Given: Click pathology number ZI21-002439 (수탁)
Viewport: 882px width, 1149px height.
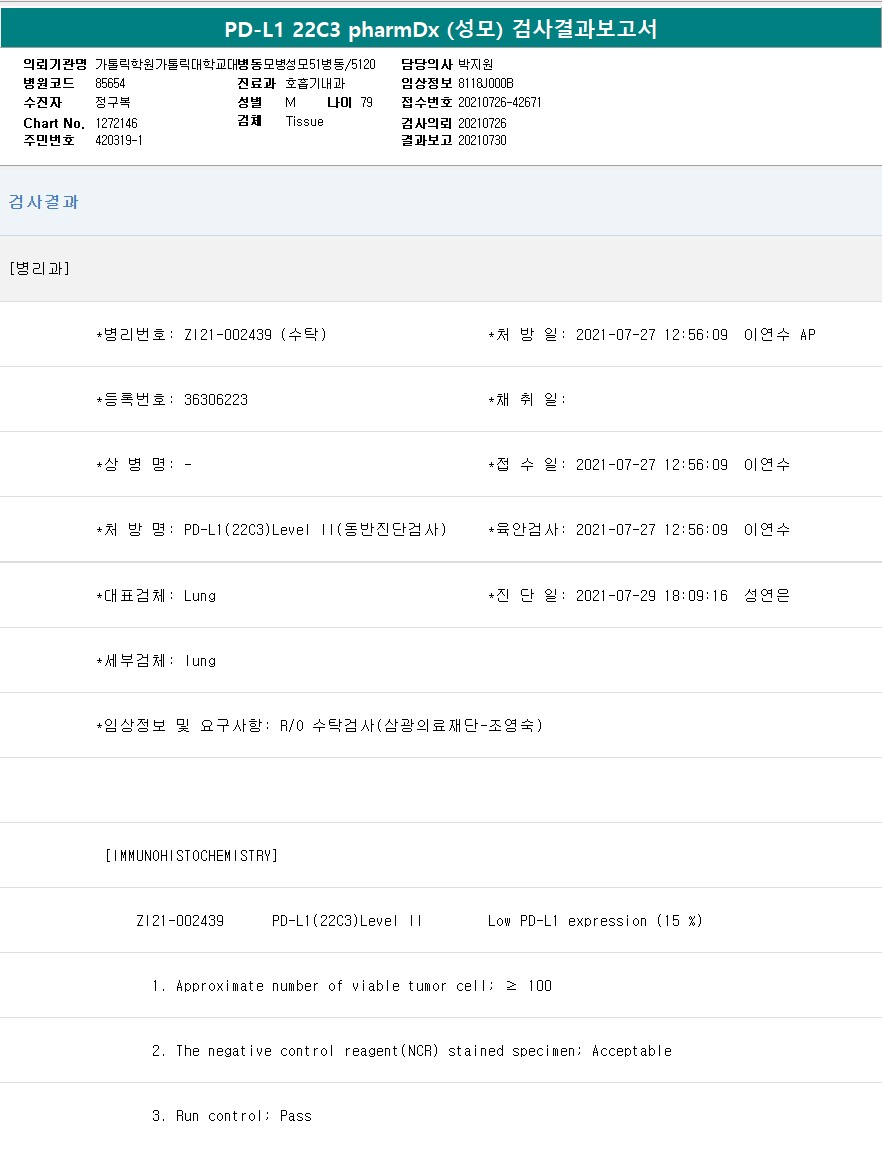Looking at the screenshot, I should tap(255, 335).
